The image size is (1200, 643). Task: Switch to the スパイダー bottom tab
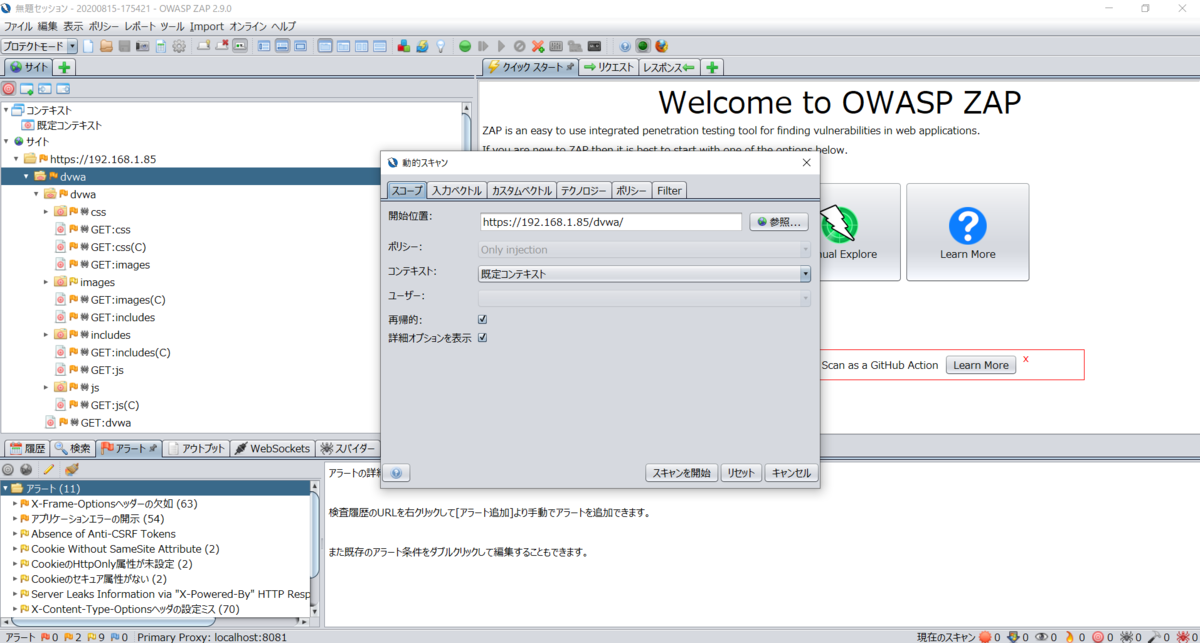(x=346, y=448)
